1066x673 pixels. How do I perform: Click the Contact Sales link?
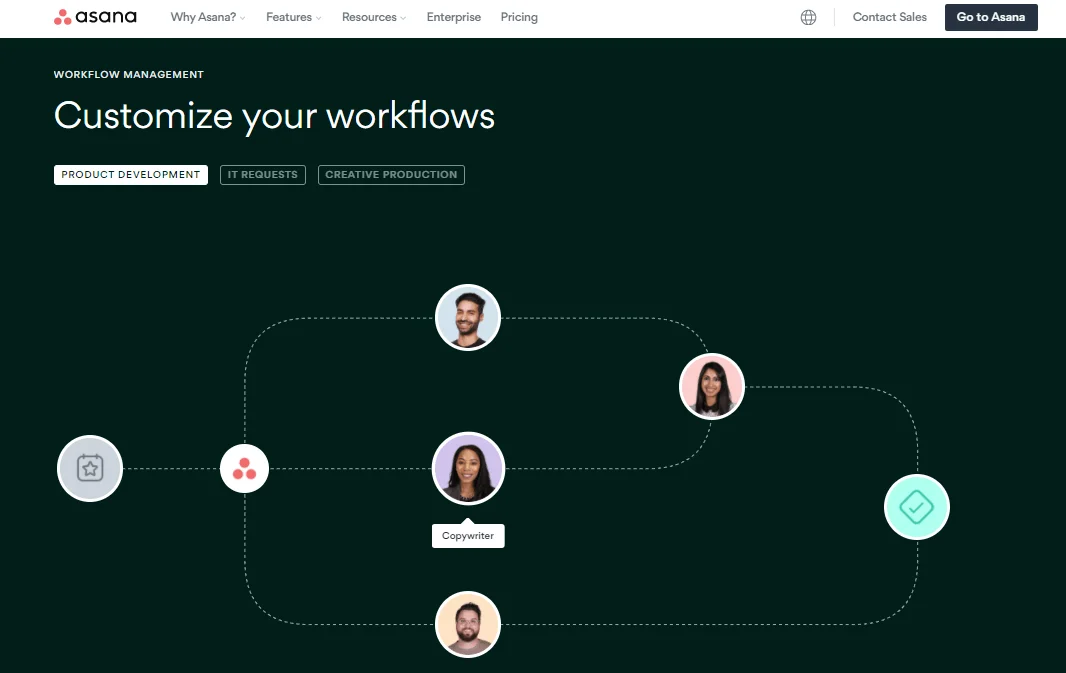(889, 17)
